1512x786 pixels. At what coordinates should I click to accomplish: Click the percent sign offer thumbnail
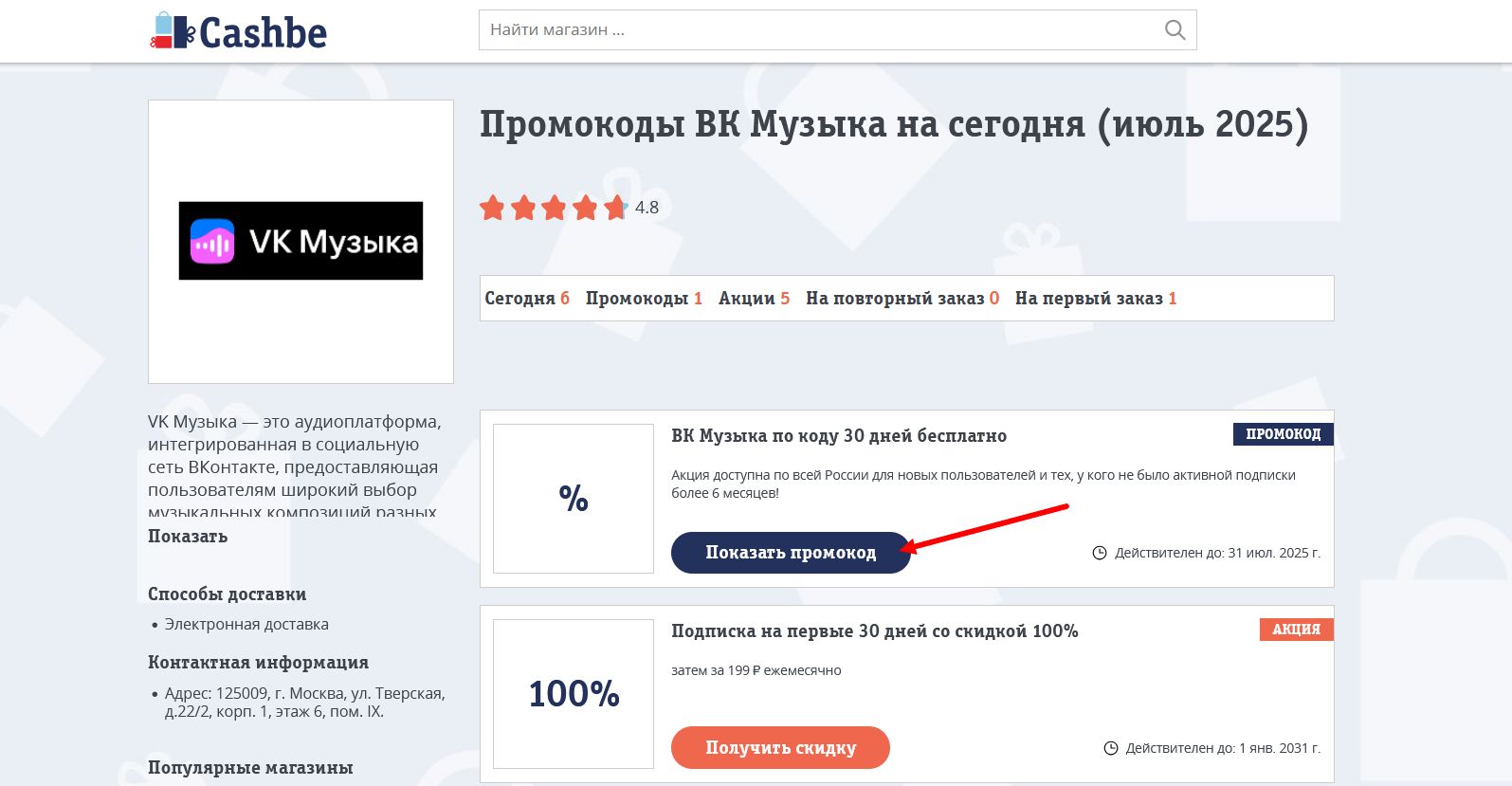(x=574, y=499)
